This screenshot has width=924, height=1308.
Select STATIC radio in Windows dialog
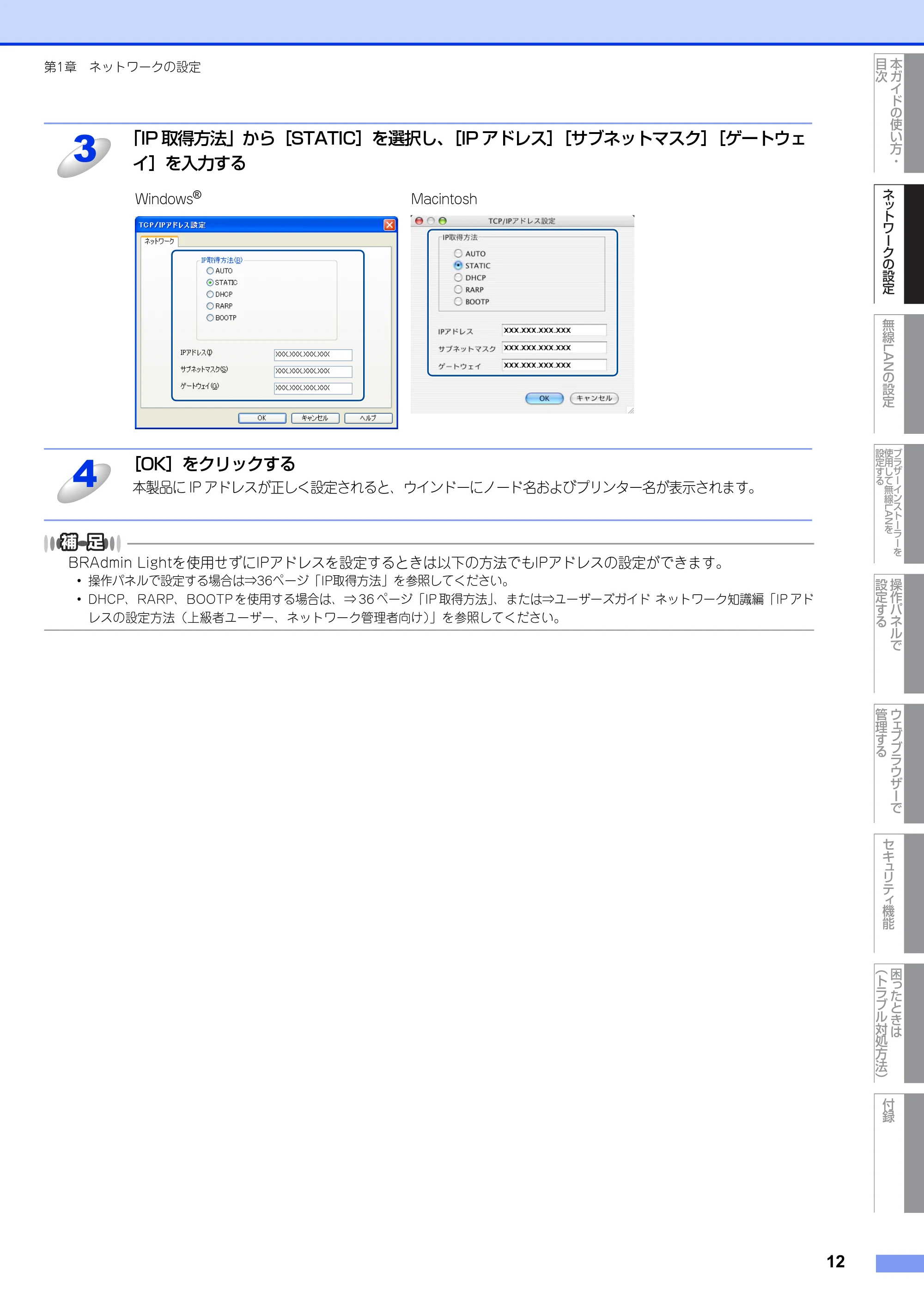tap(210, 283)
